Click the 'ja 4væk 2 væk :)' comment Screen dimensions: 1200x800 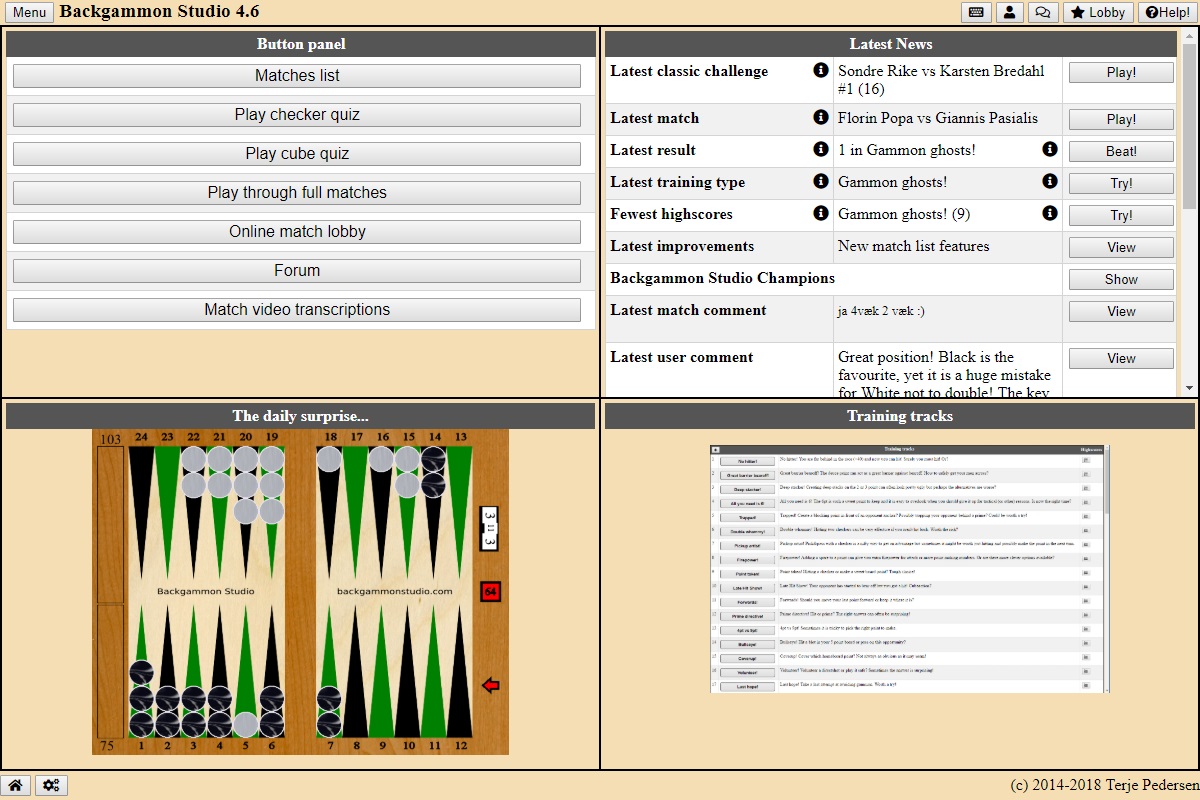point(882,311)
